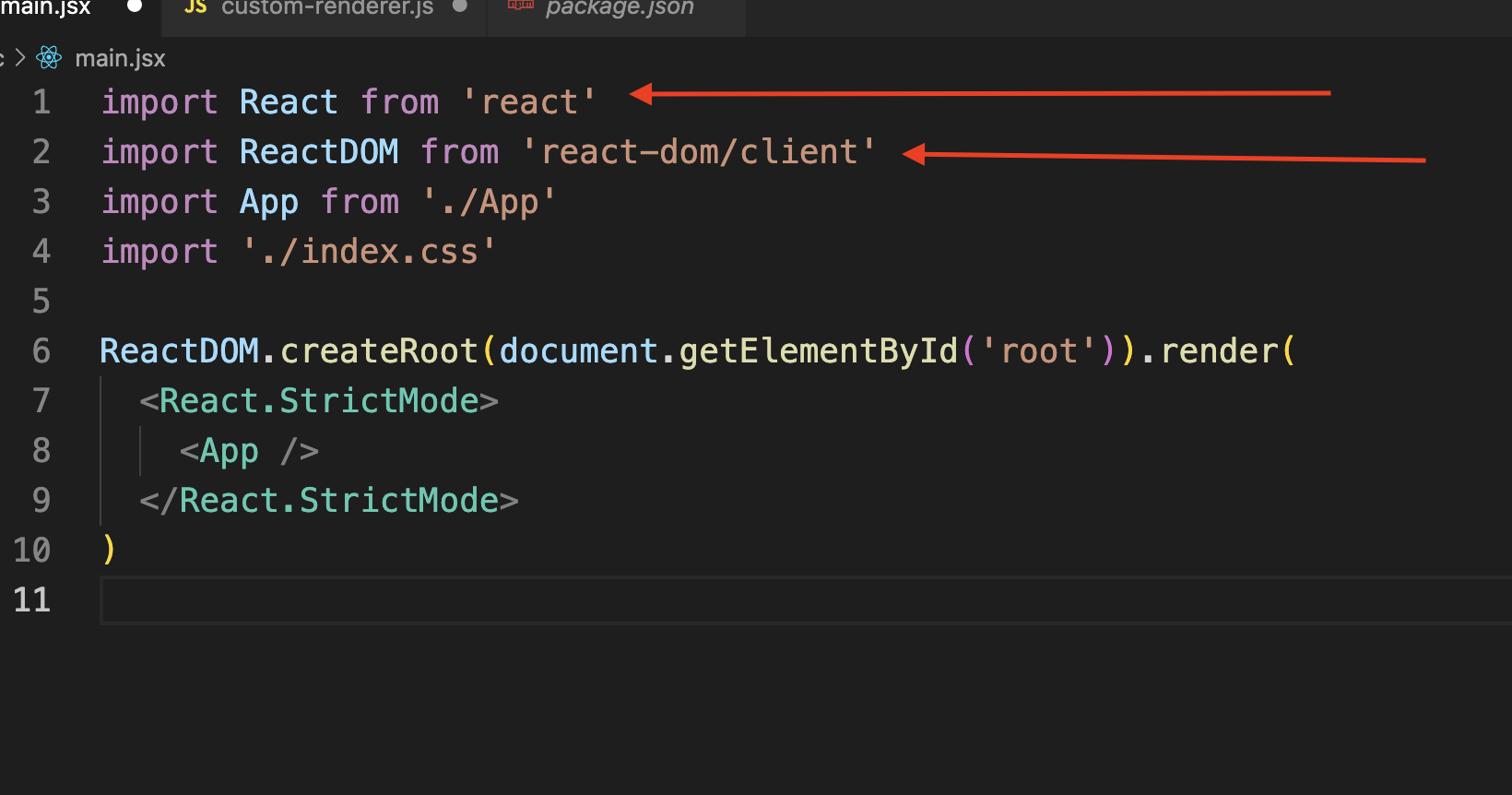
Task: Click the 'root' string on line 6
Action: 1039,350
